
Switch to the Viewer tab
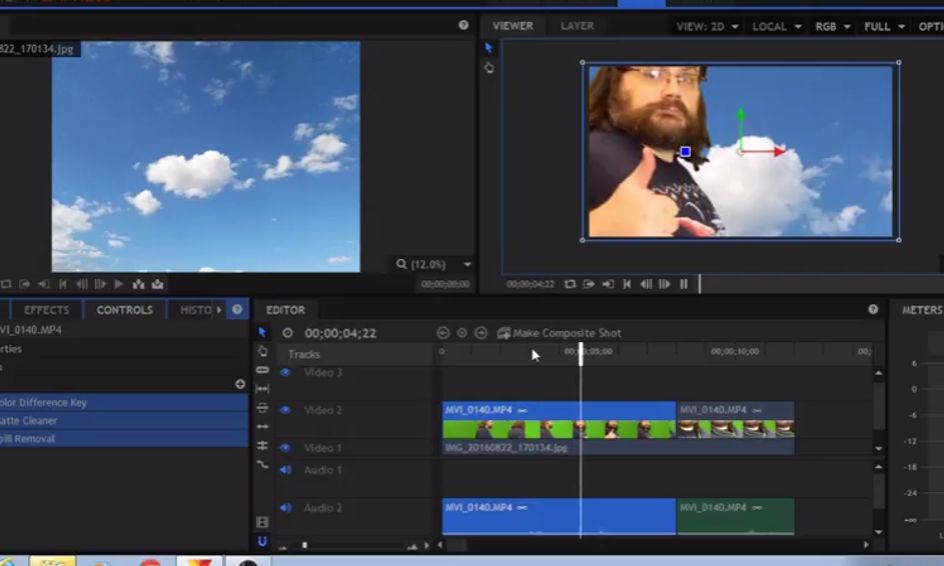tap(513, 26)
